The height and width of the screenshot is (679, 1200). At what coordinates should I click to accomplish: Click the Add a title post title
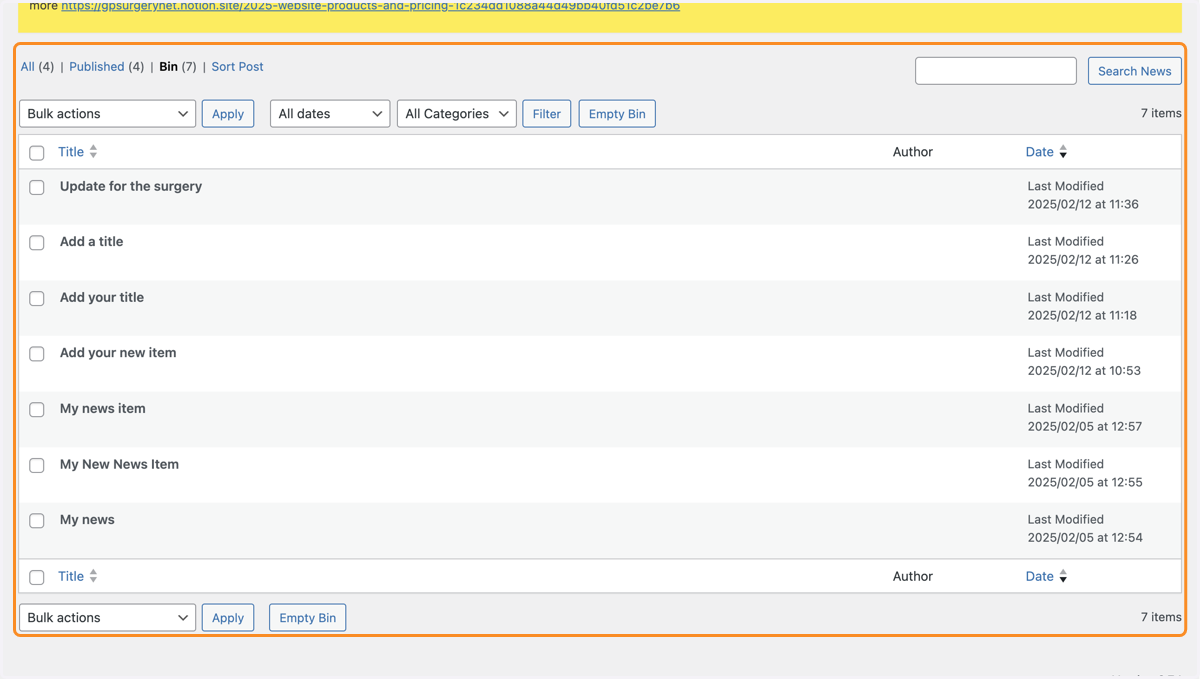[x=92, y=241]
